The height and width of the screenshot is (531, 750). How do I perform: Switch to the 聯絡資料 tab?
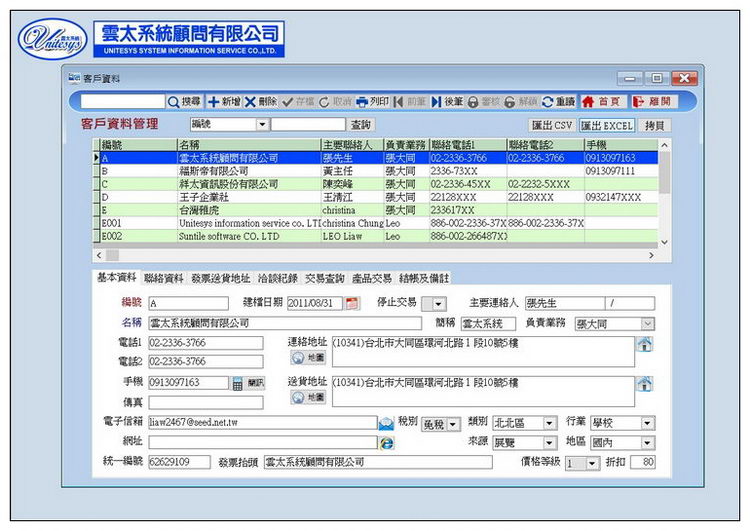tap(164, 278)
